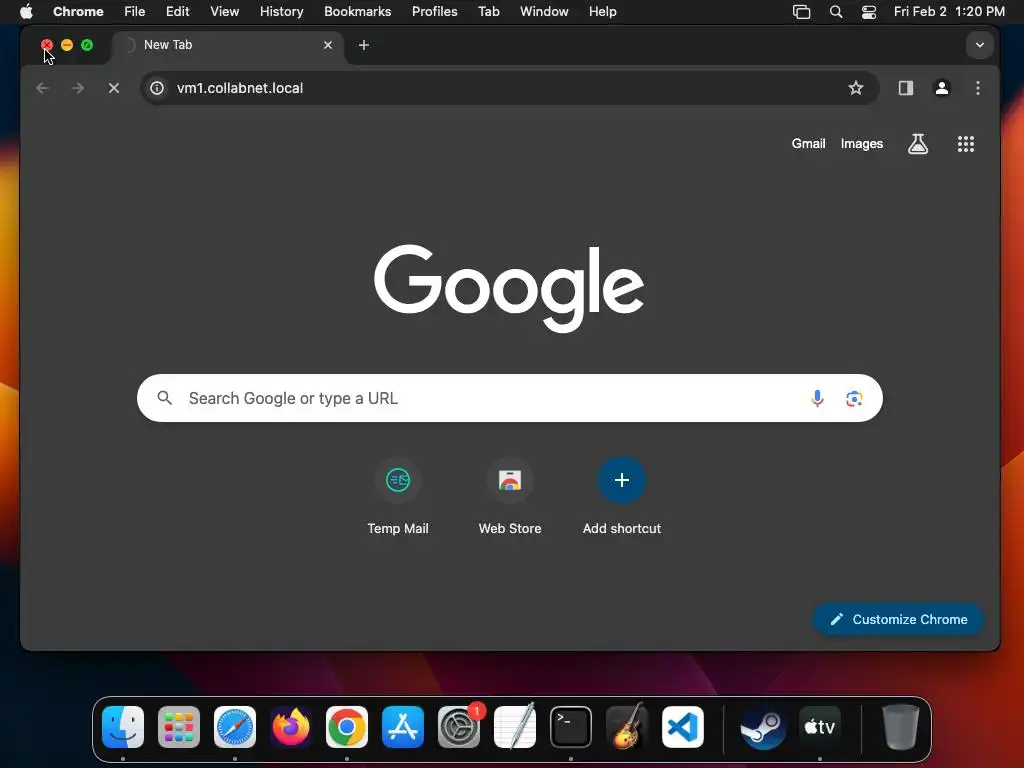Open TextEdit from the Dock
This screenshot has height=768, width=1024.
(515, 727)
